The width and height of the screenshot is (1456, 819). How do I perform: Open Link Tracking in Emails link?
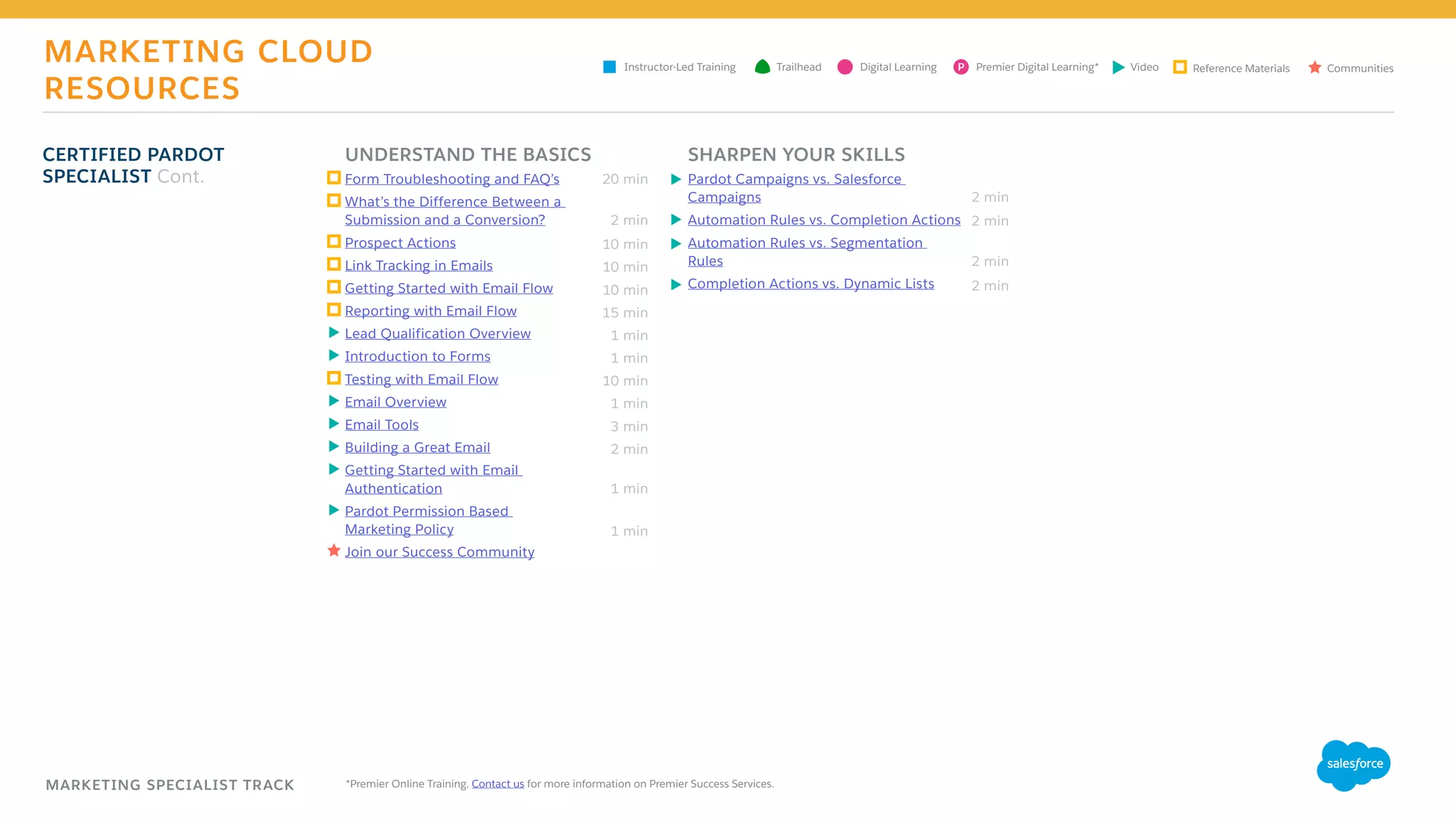(419, 266)
